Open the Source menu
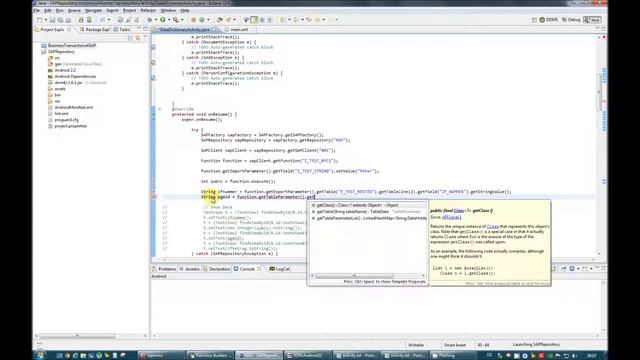 click(x=74, y=10)
